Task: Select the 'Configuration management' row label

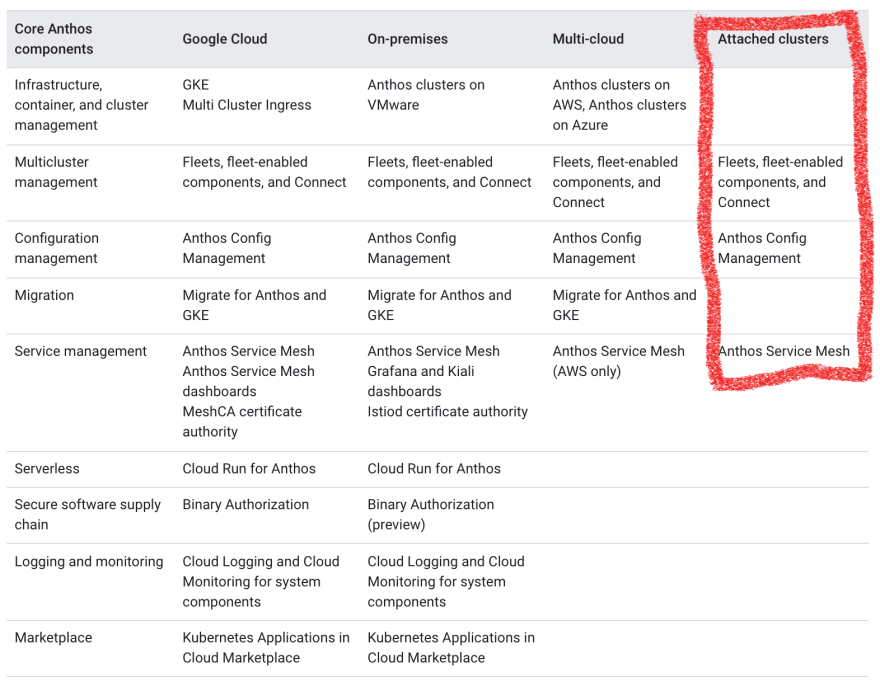Action: point(57,248)
